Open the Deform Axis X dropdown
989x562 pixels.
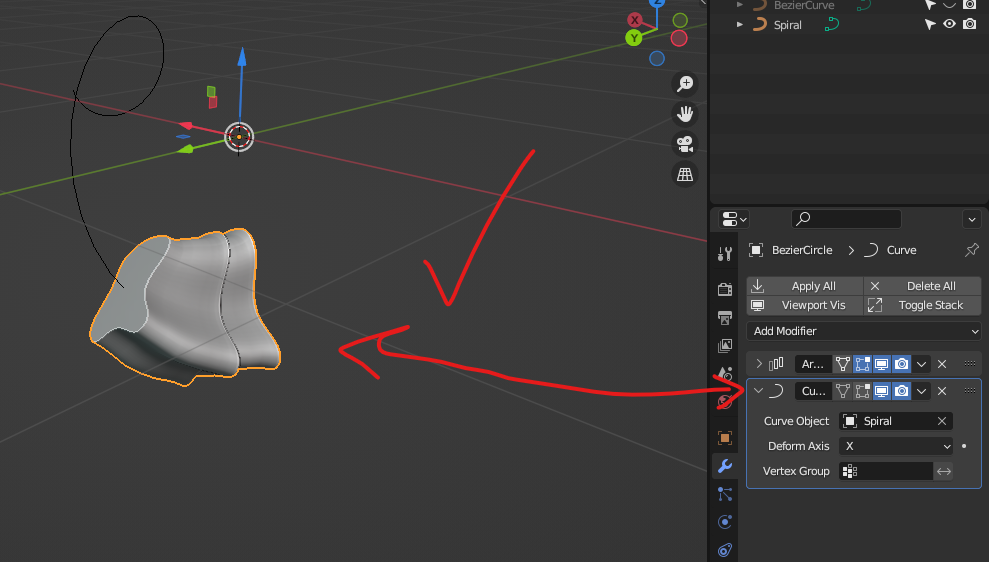click(x=896, y=446)
